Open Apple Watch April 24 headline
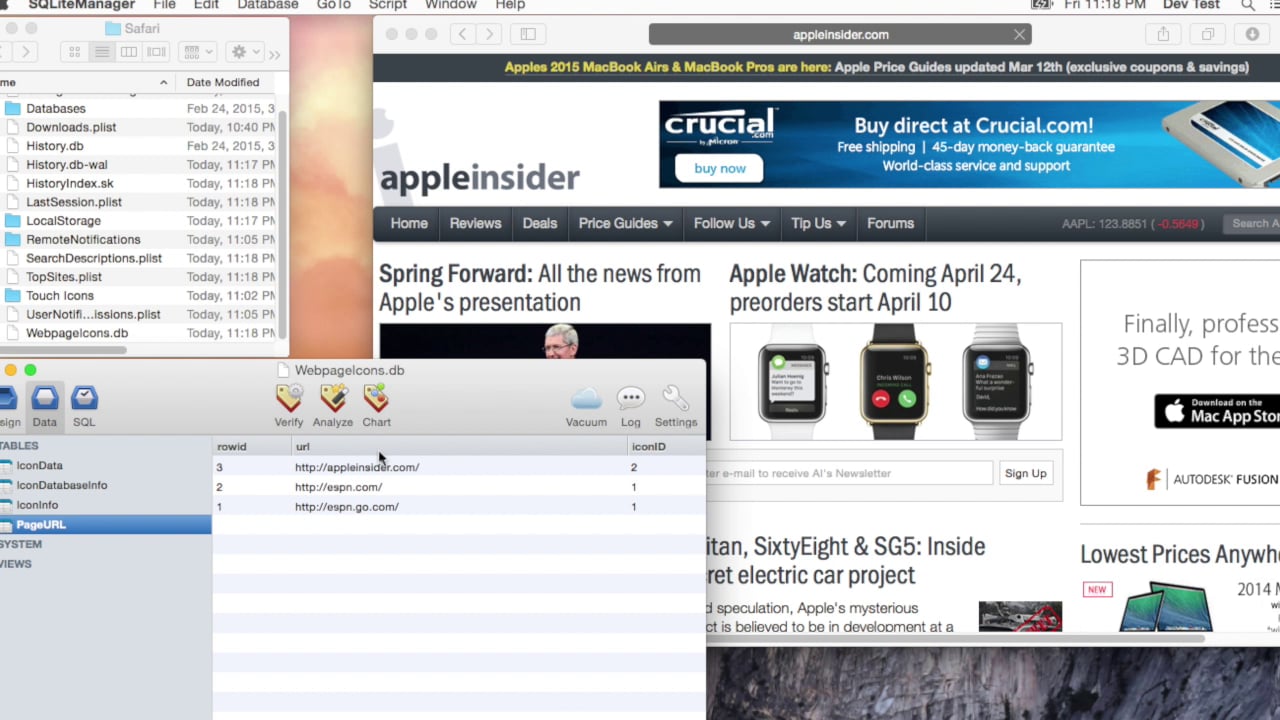Screen dimensions: 1280x720 [876, 288]
